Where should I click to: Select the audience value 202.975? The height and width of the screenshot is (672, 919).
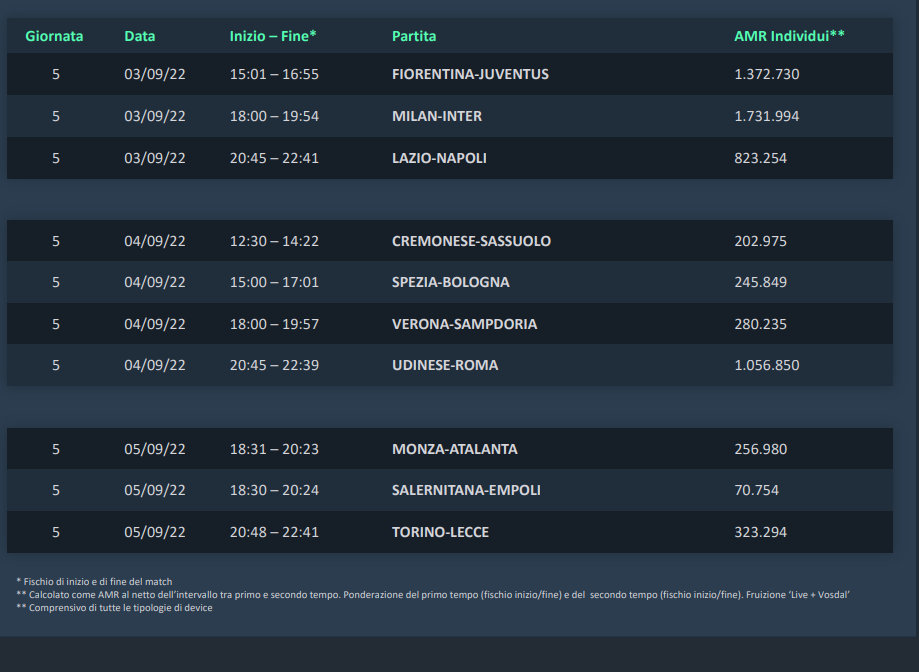click(x=761, y=241)
